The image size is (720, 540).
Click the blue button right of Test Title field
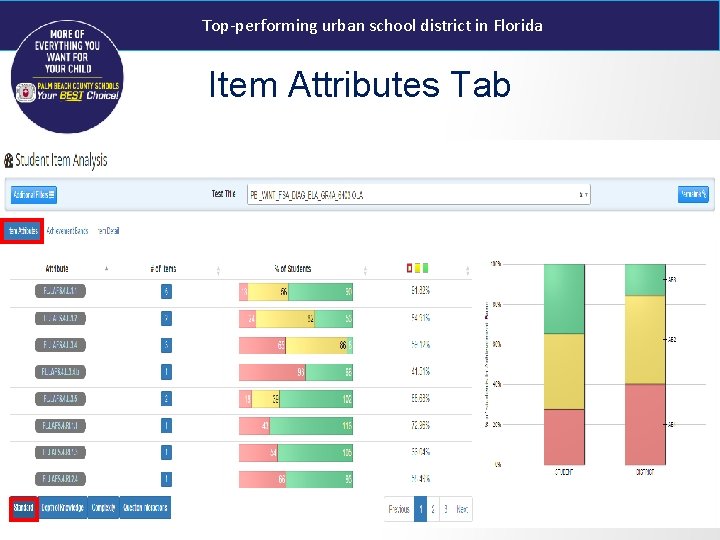693,194
